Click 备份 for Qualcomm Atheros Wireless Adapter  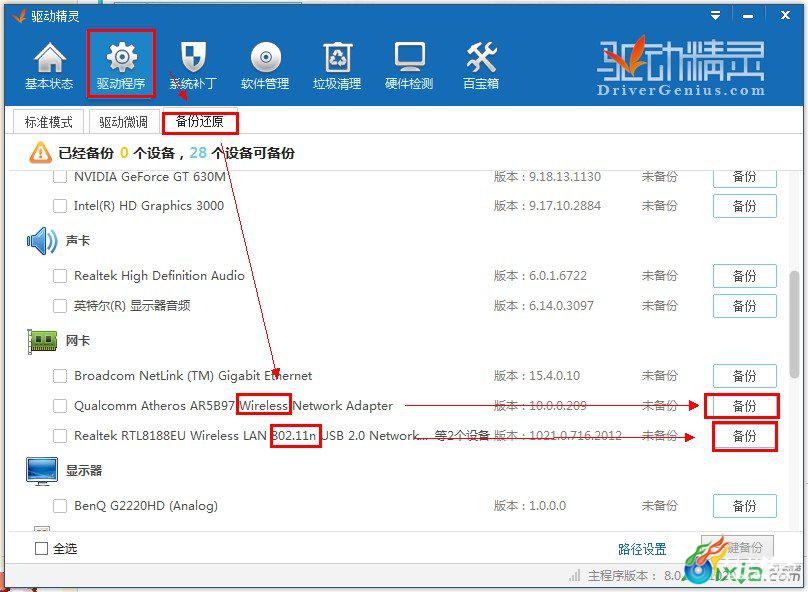click(x=745, y=406)
